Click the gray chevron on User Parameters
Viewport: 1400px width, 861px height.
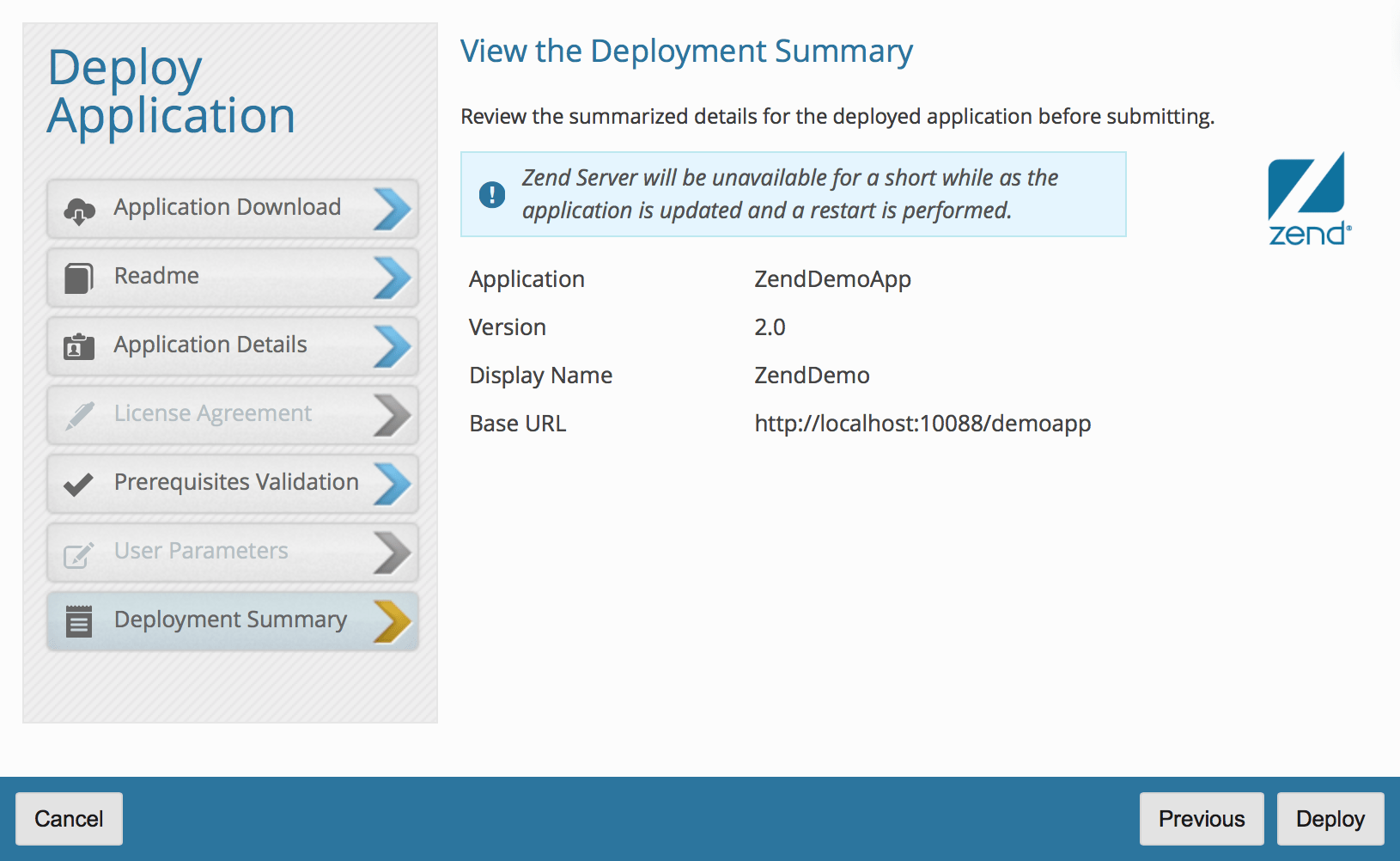393,553
